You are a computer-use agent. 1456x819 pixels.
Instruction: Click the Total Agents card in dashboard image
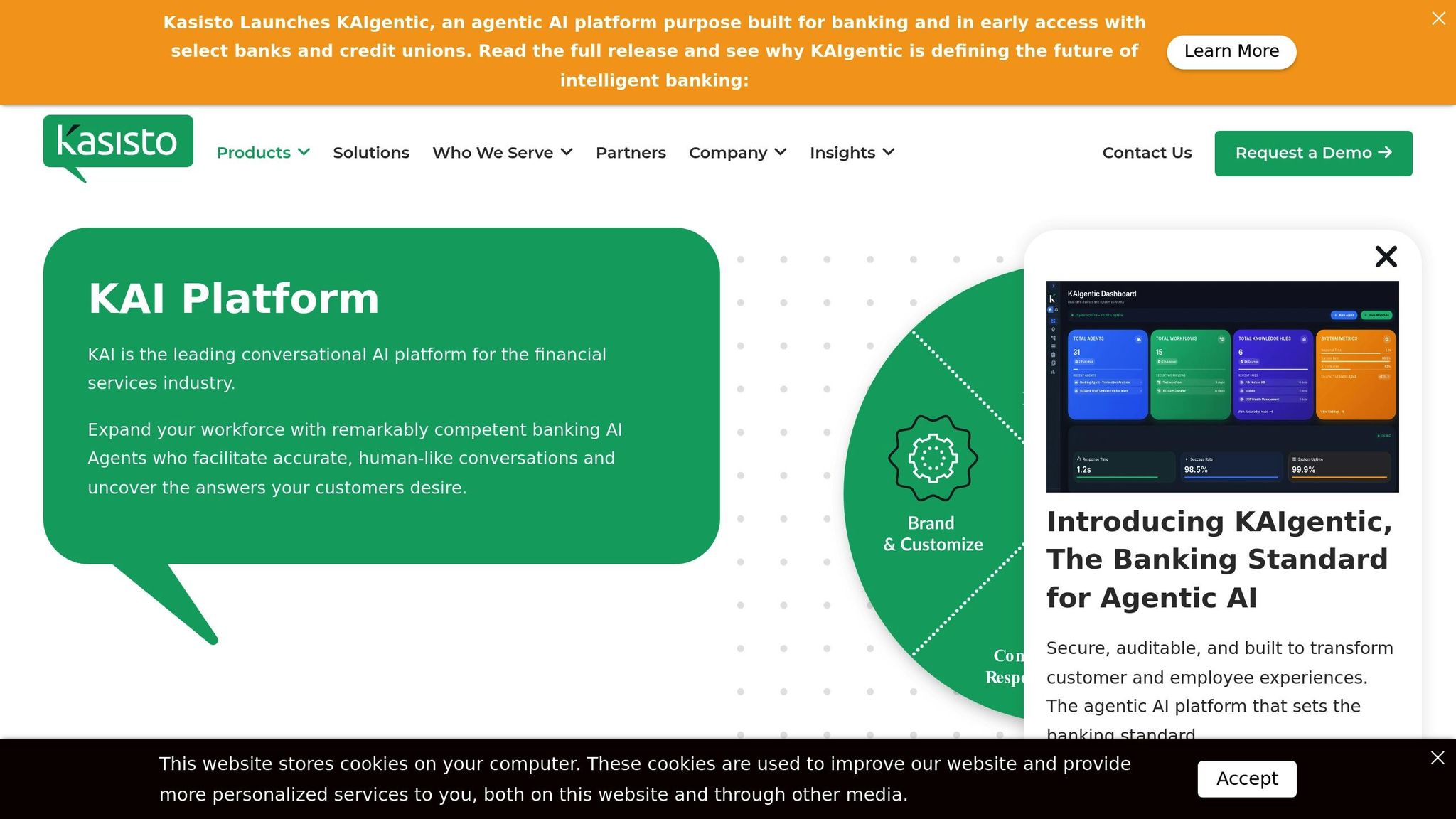coord(1108,374)
